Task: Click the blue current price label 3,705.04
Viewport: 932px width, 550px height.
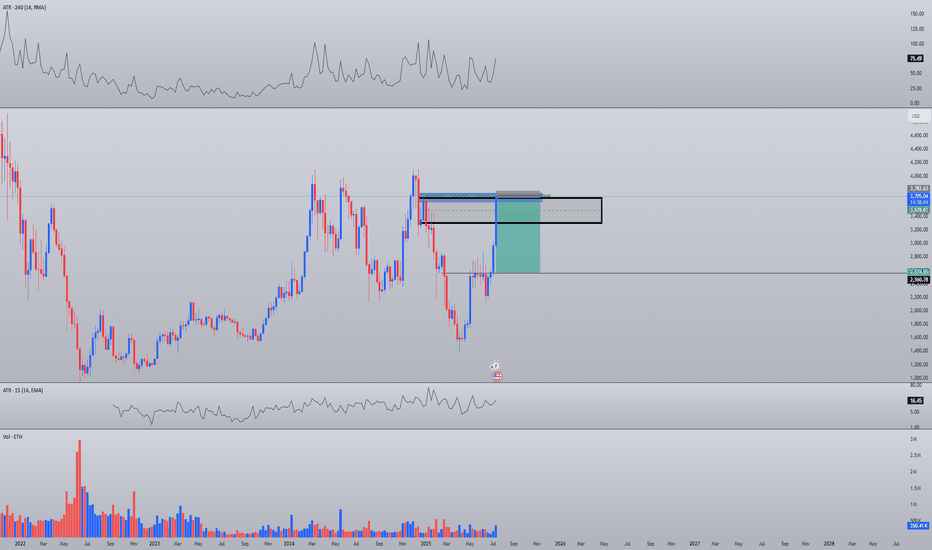Action: pyautogui.click(x=918, y=196)
